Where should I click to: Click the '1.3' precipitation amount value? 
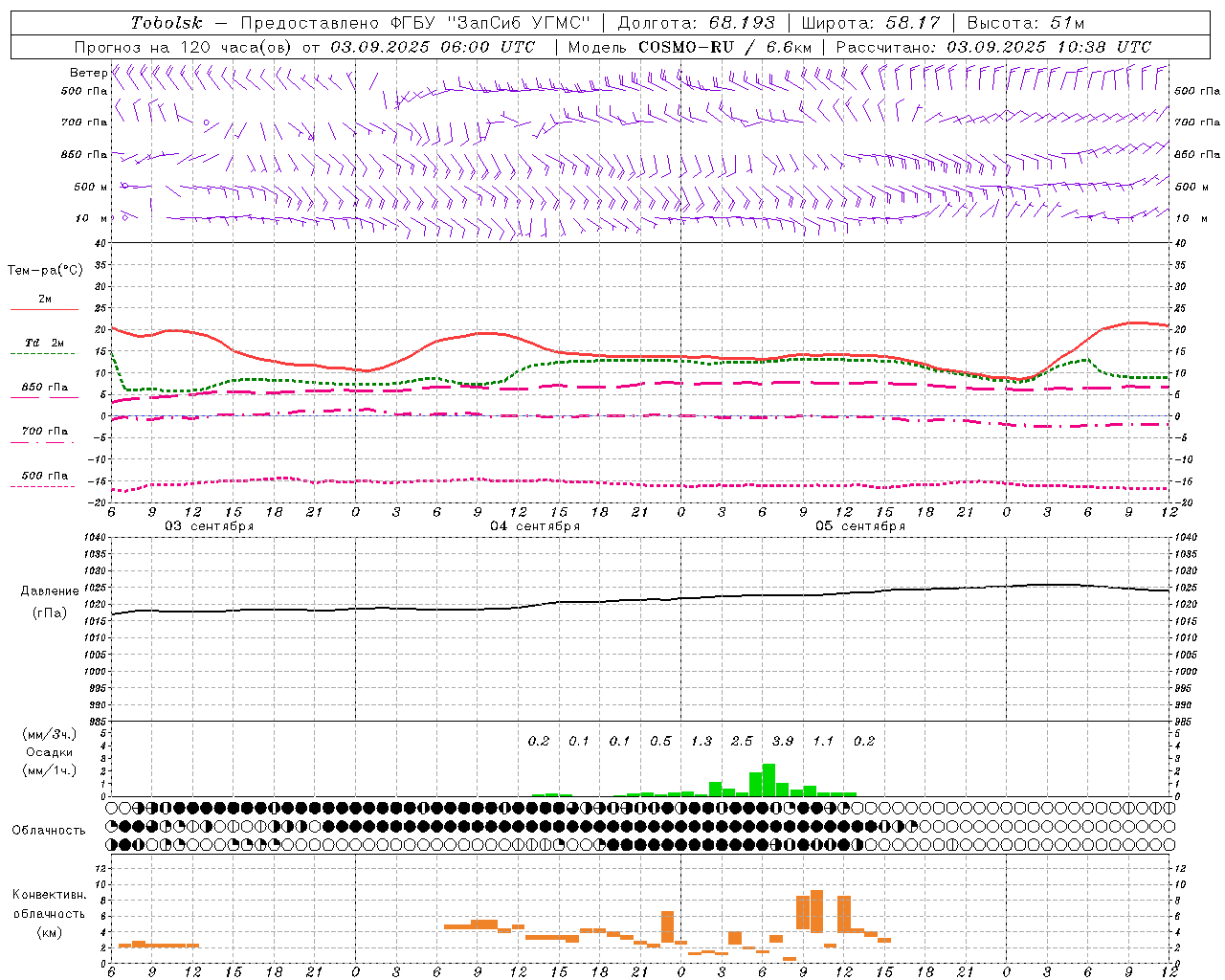pyautogui.click(x=702, y=741)
